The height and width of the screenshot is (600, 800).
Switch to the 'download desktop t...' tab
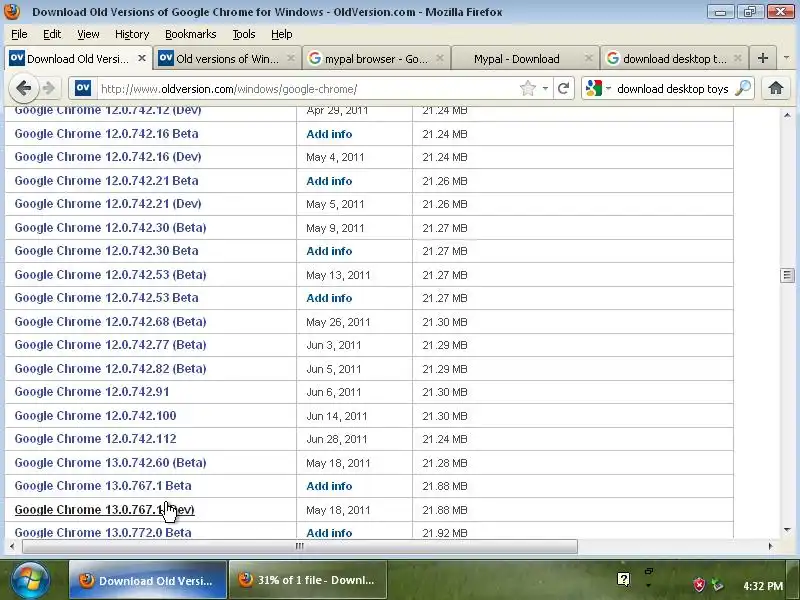[x=673, y=58]
